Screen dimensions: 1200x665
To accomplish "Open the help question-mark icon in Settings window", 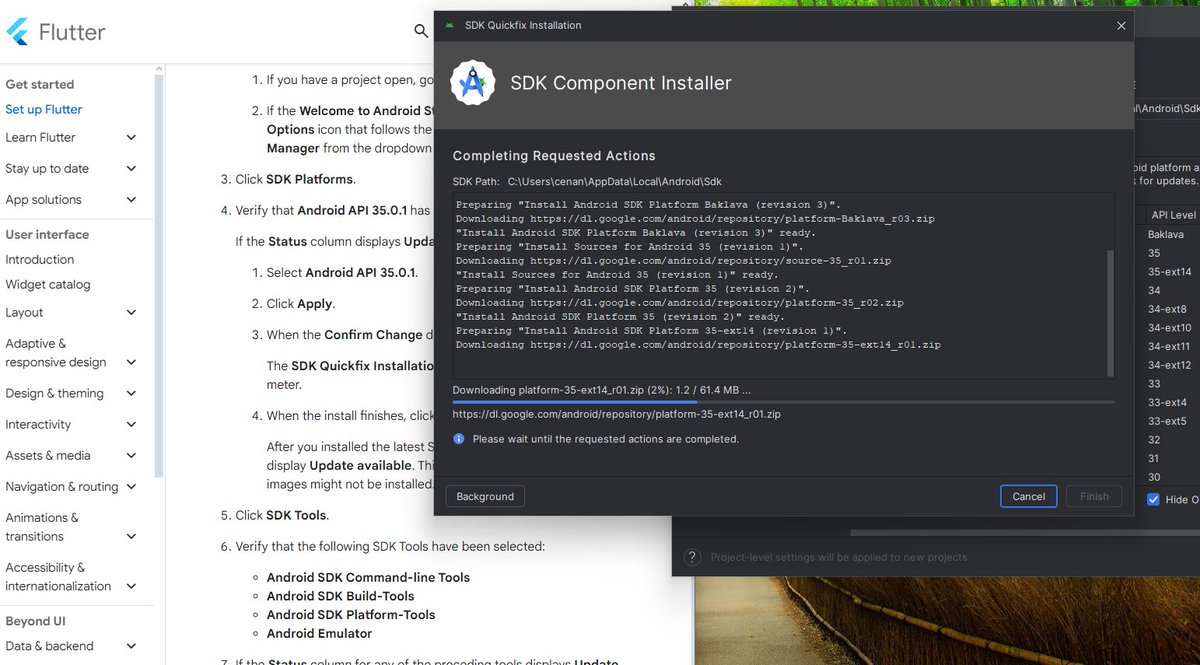I will [x=691, y=557].
